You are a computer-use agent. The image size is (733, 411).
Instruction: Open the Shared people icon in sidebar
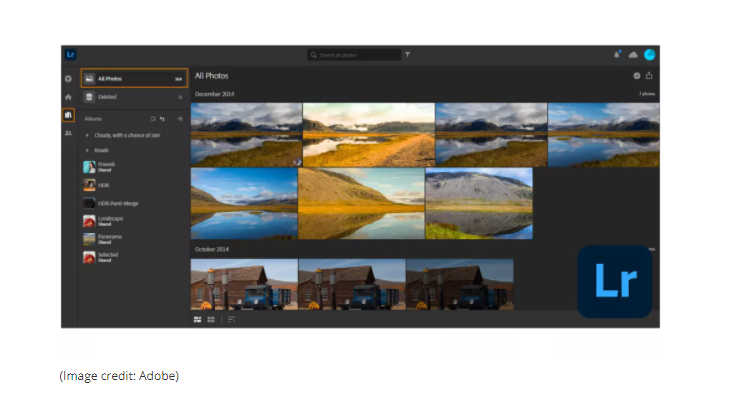(68, 132)
